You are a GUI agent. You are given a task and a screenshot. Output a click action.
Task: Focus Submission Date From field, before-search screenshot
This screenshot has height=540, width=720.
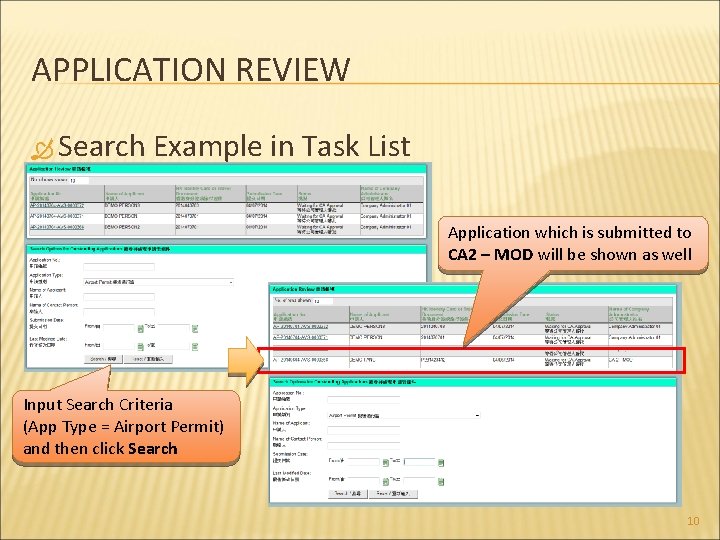(x=119, y=328)
